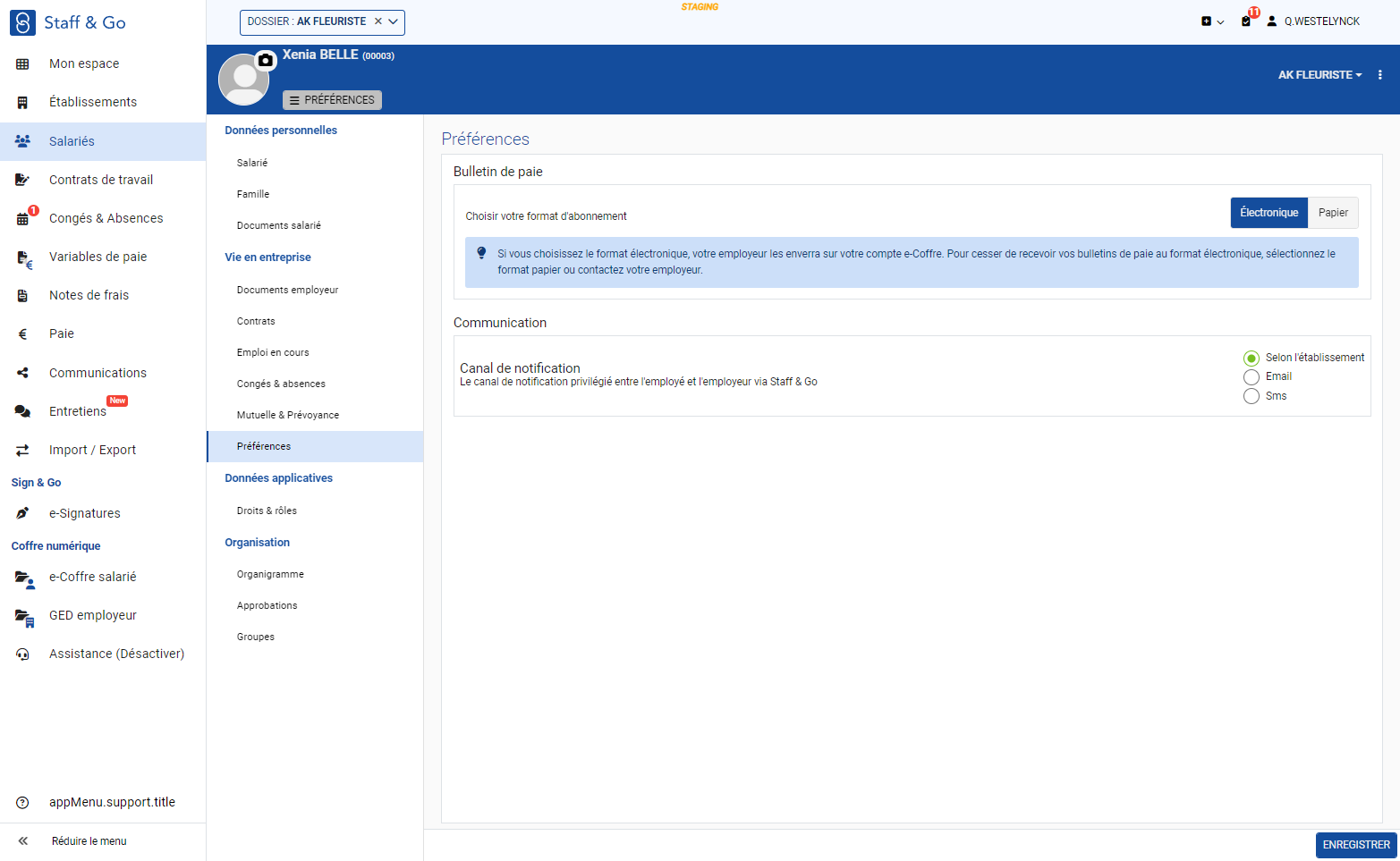This screenshot has width=1400, height=861.
Task: Expand the plus quick-add dropdown
Action: pos(1212,21)
